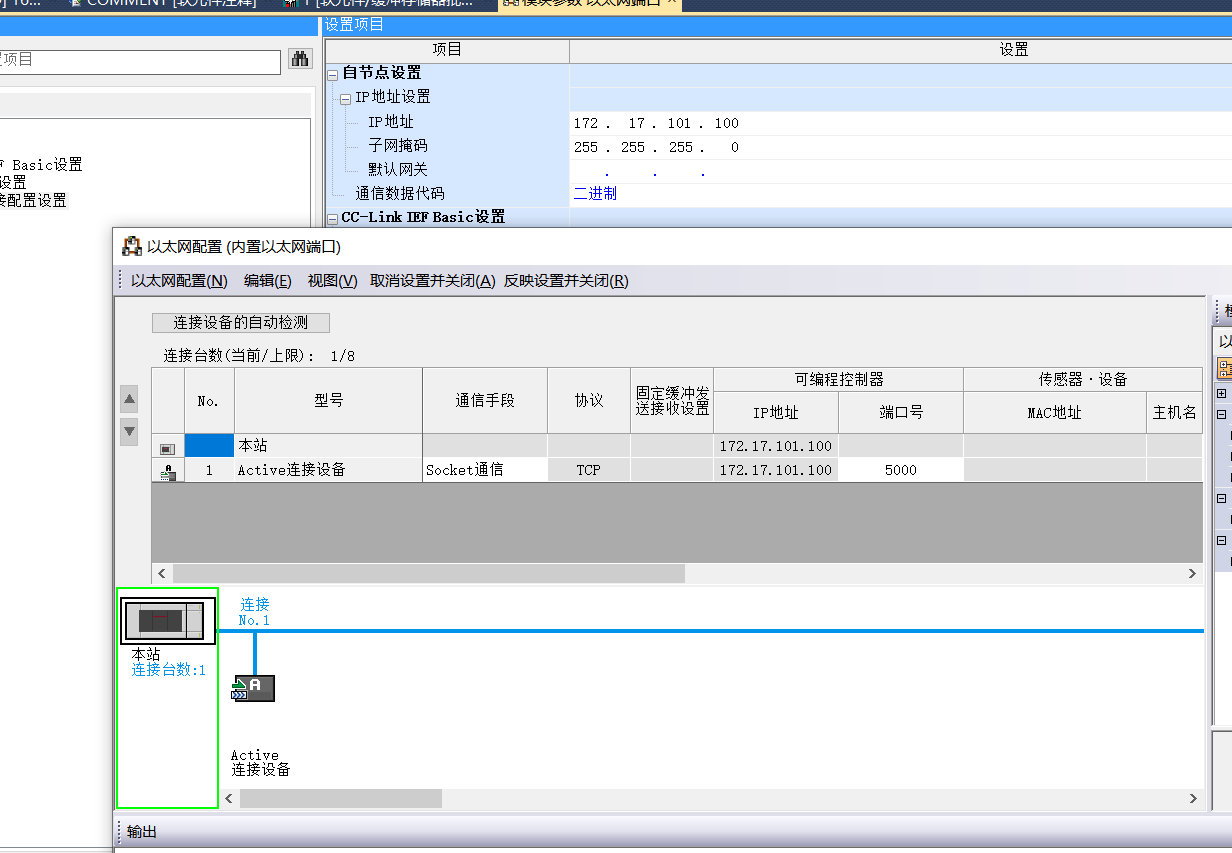Click the binoculars search icon

pyautogui.click(x=300, y=60)
